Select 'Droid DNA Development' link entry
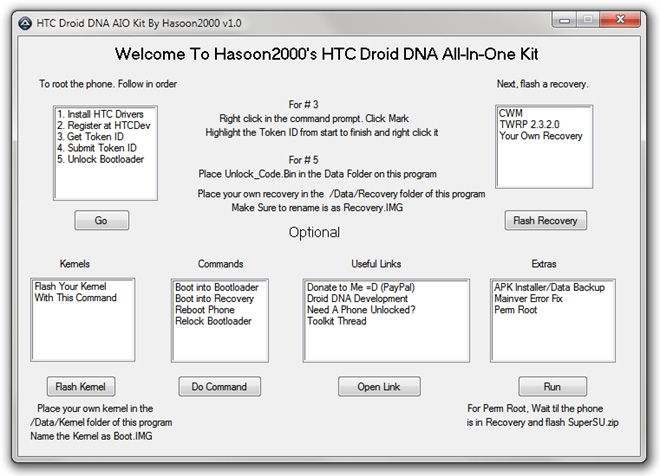The height and width of the screenshot is (476, 660). click(357, 298)
